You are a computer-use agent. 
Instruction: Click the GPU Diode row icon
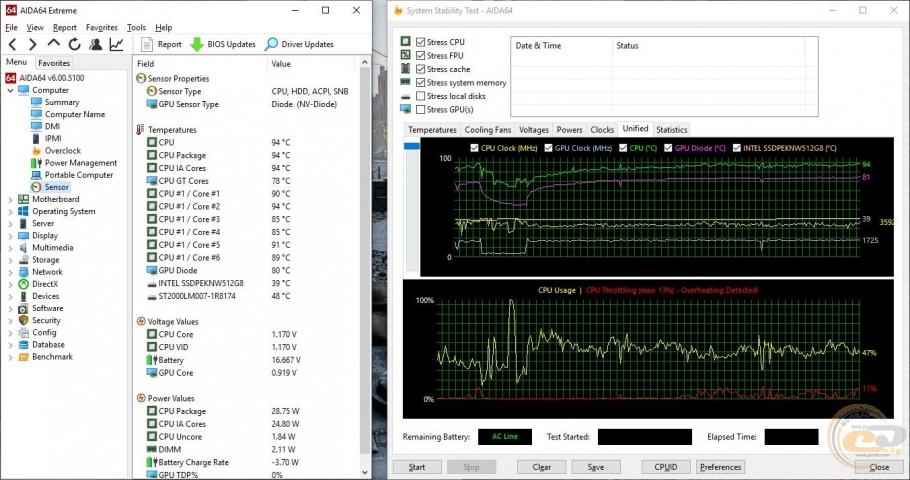pos(151,270)
